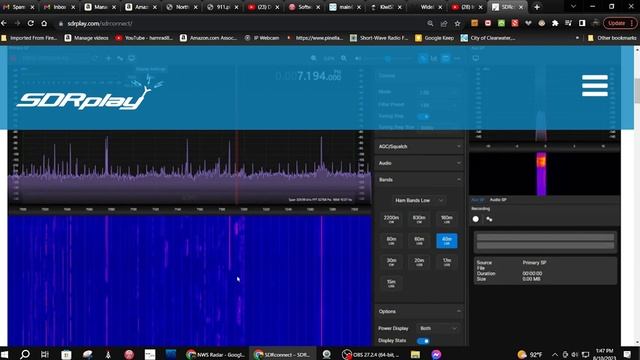This screenshot has height=360, width=640.
Task: Select the 20m band button
Action: (419, 262)
